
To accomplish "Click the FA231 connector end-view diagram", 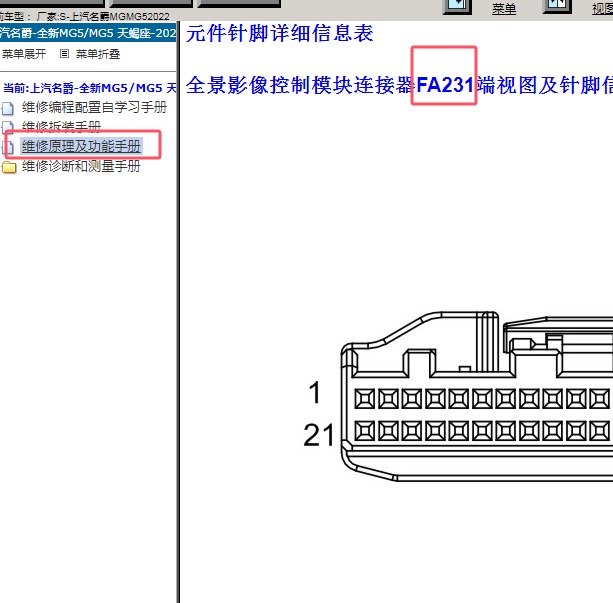I will 477,396.
